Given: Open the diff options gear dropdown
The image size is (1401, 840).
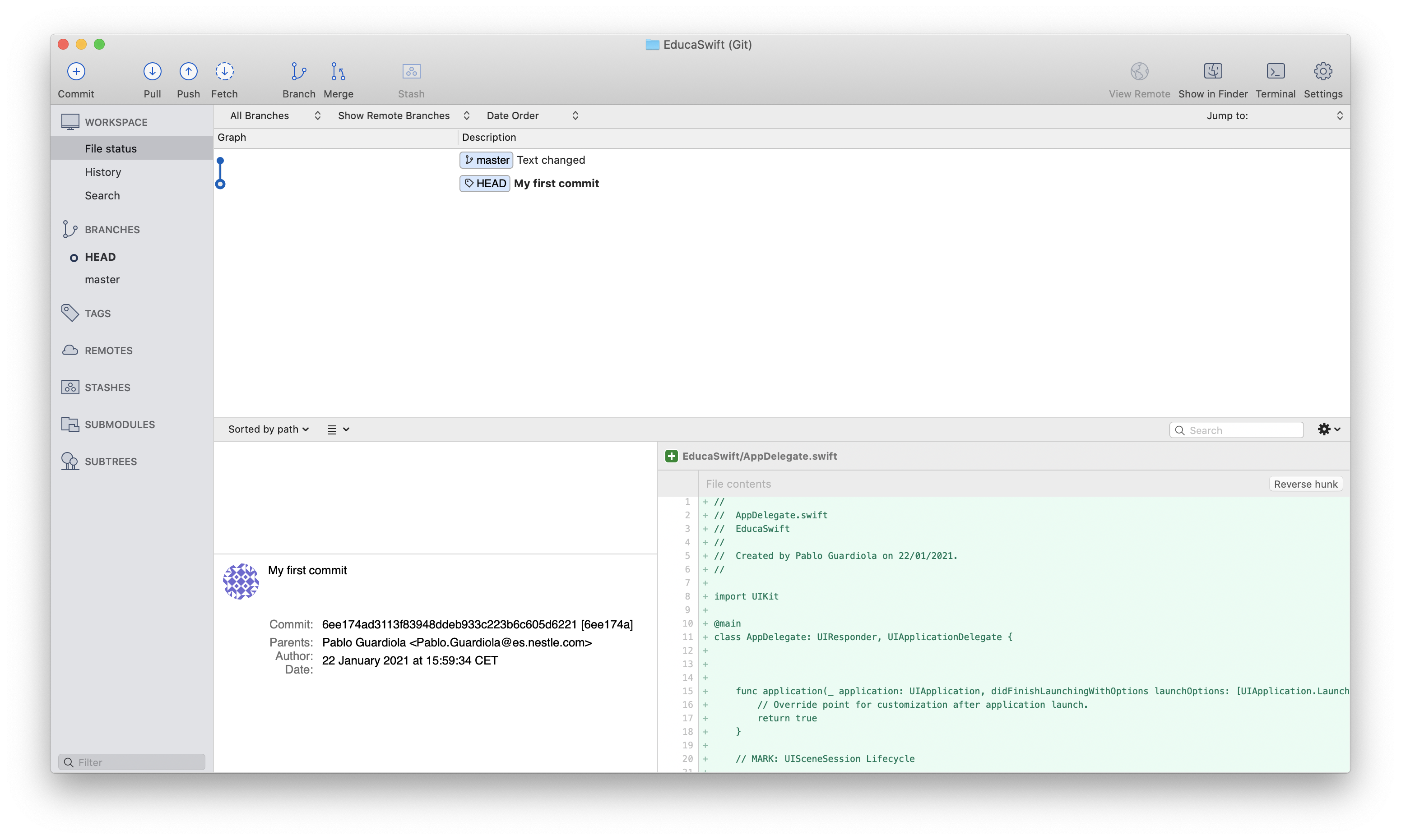Looking at the screenshot, I should point(1328,429).
